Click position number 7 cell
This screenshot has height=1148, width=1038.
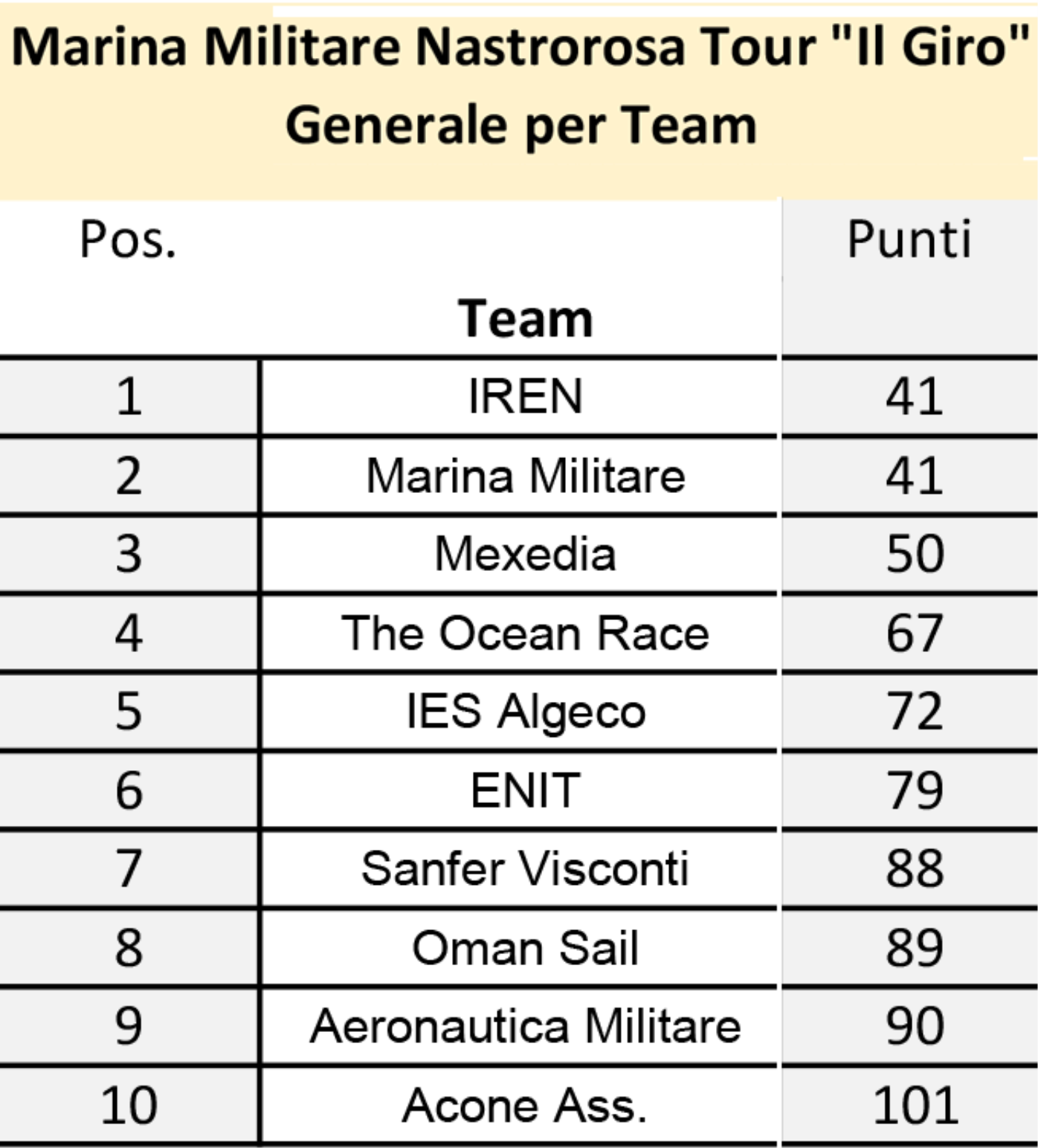(x=129, y=869)
